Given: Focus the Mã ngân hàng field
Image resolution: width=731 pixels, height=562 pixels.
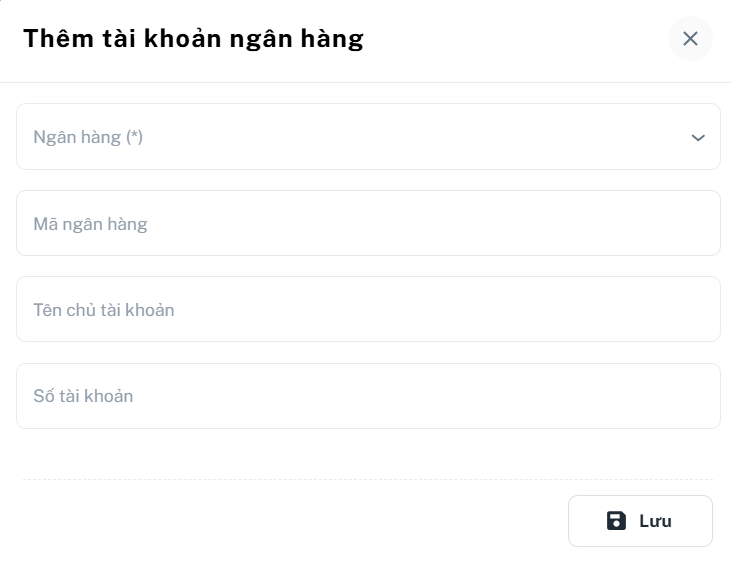Looking at the screenshot, I should pyautogui.click(x=368, y=223).
